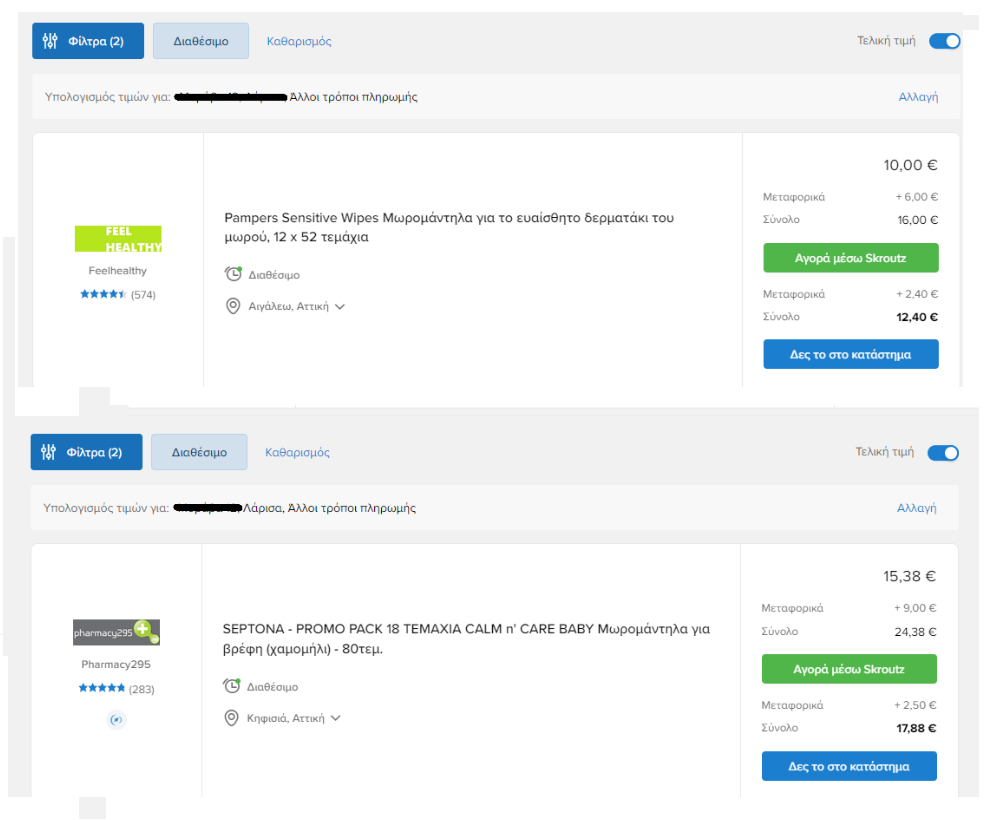Open Φίλτρα (2) in the Pharmacy295 panel
The width and height of the screenshot is (996, 820).
86,452
